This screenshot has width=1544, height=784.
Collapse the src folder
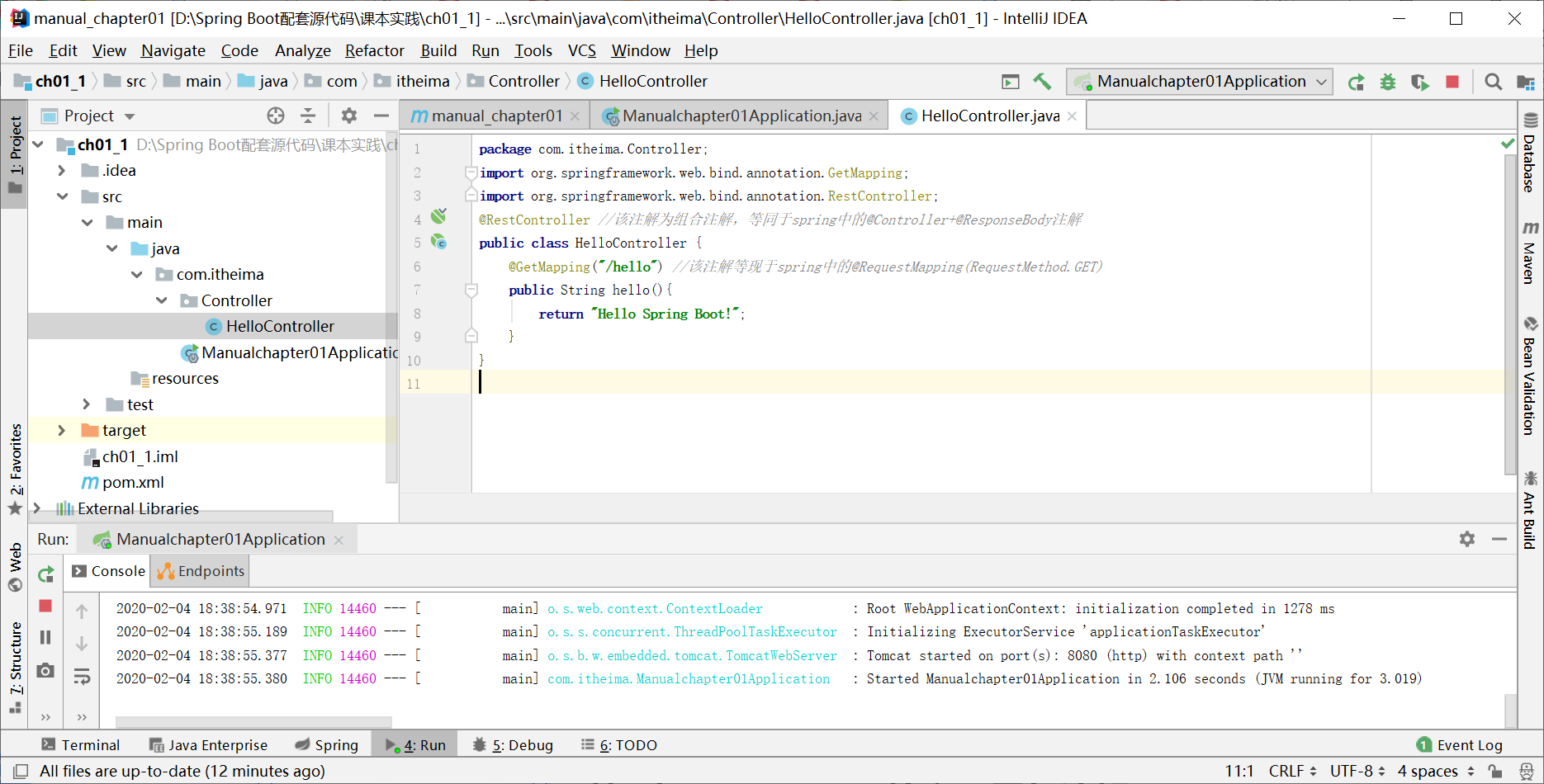tap(63, 196)
